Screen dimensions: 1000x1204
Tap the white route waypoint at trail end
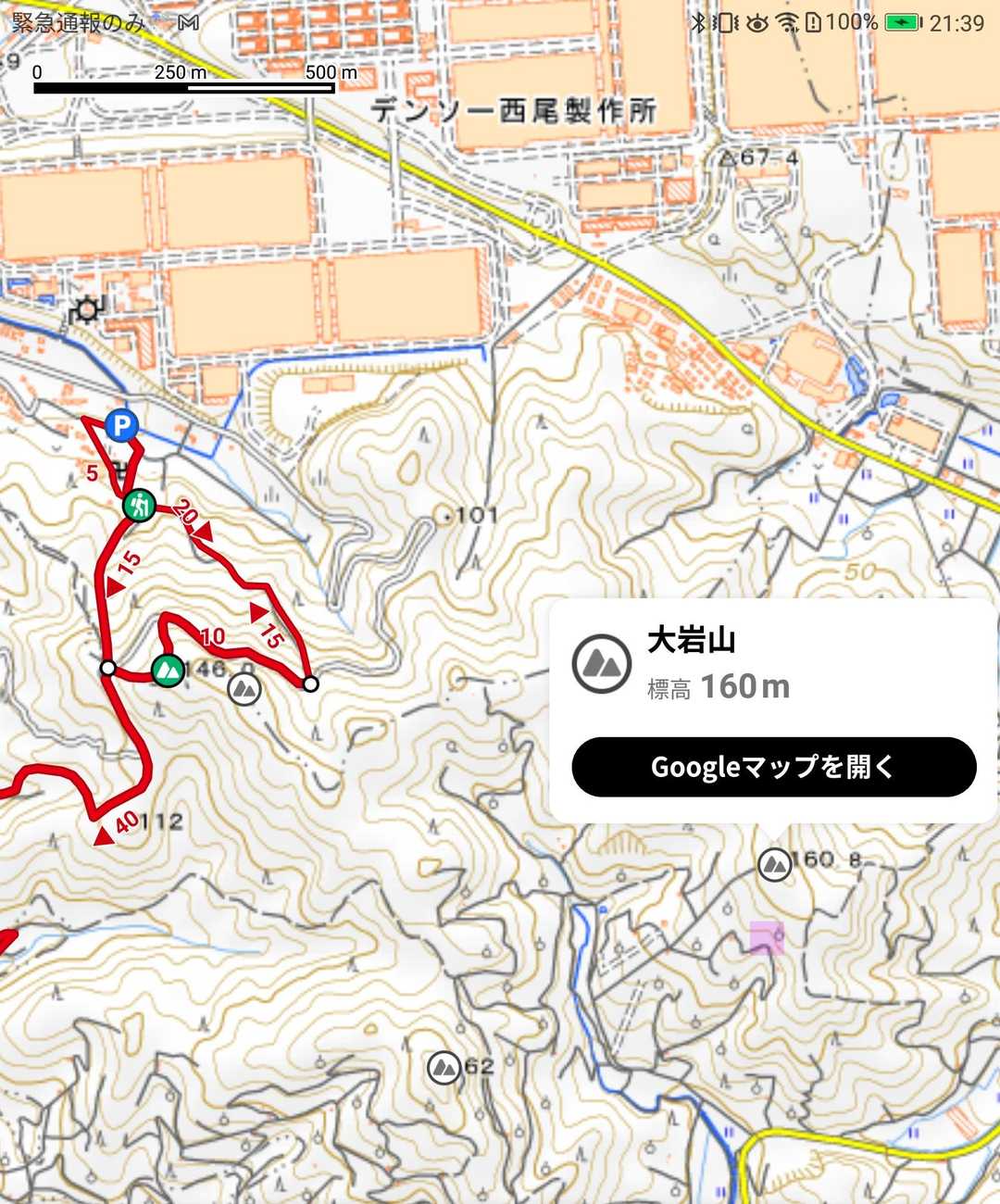point(311,684)
